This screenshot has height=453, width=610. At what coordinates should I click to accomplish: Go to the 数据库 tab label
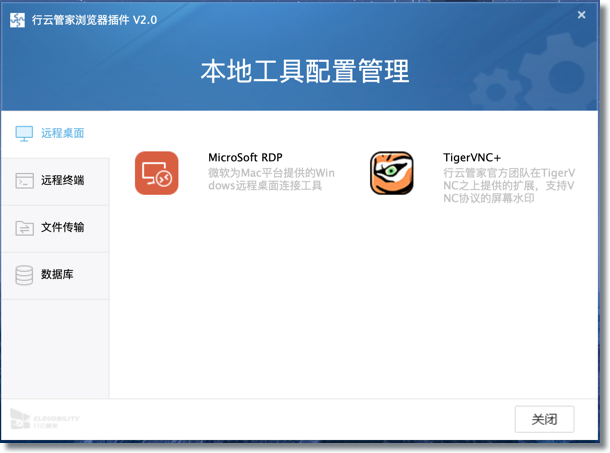coord(57,275)
